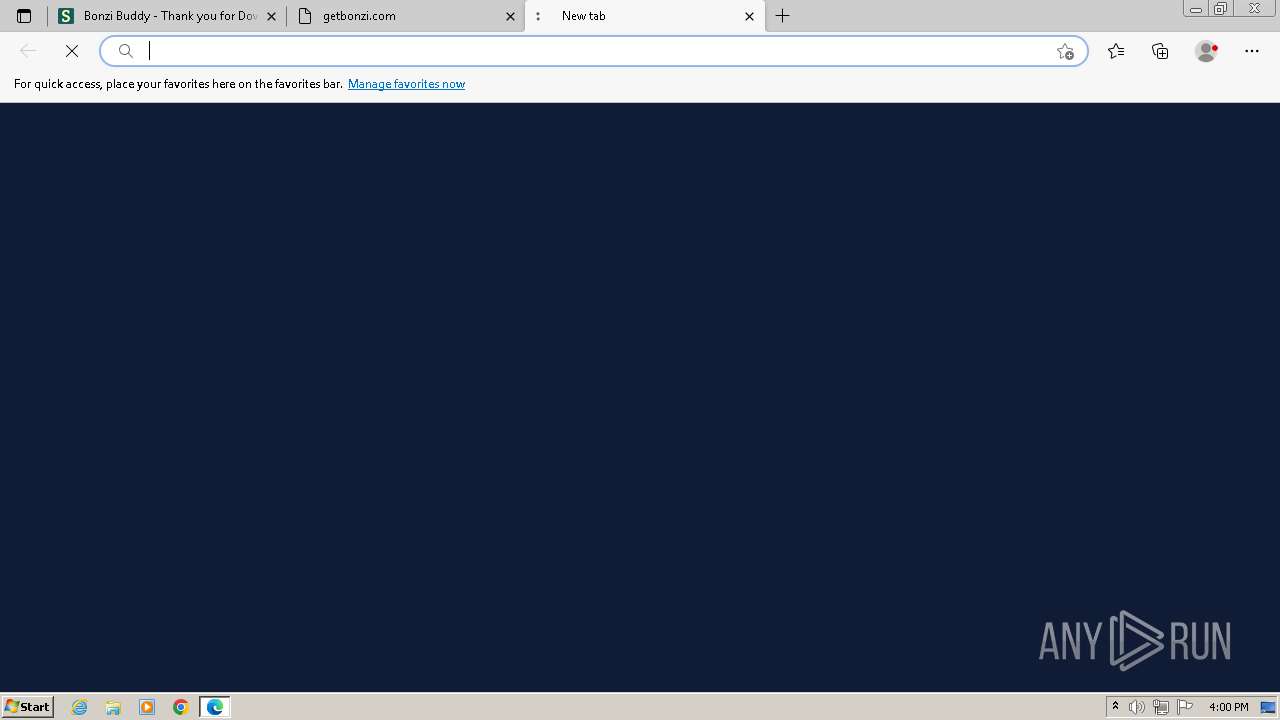This screenshot has height=720, width=1280.
Task: Stop loading the page
Action: point(72,51)
